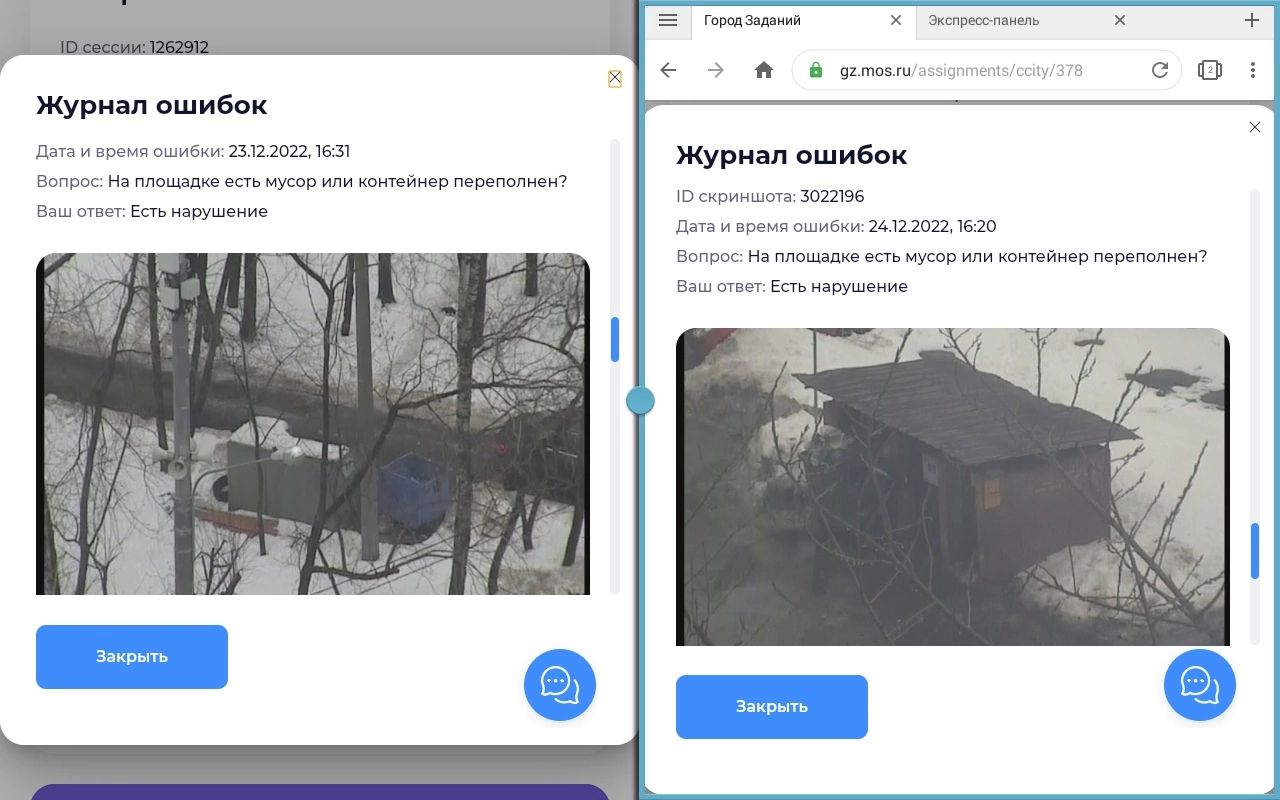Open the browser hamburger menu
The image size is (1280, 800).
pyautogui.click(x=669, y=20)
